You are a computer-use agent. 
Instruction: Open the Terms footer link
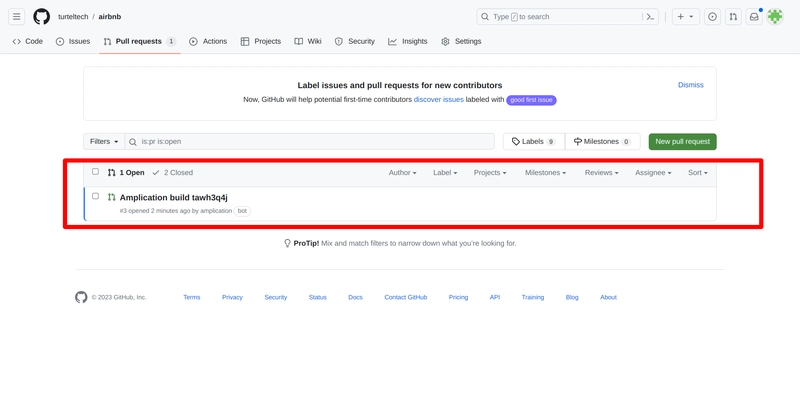(192, 297)
